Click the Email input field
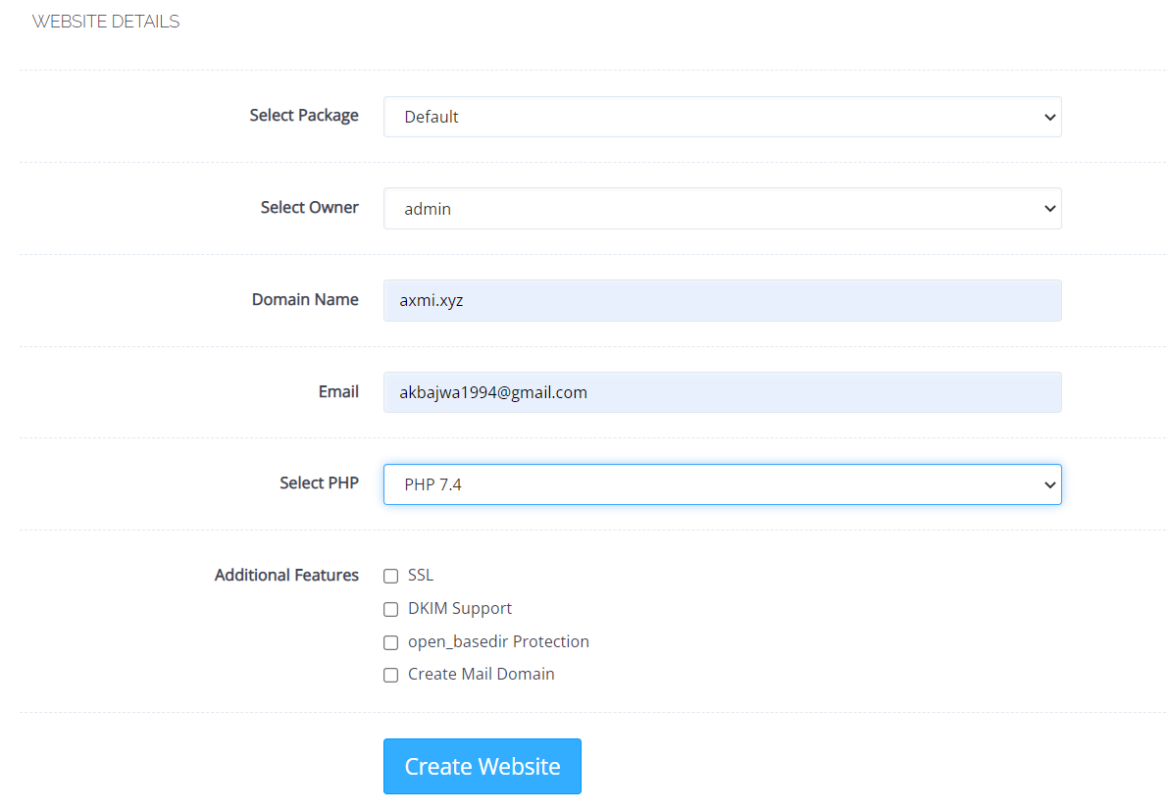 722,392
